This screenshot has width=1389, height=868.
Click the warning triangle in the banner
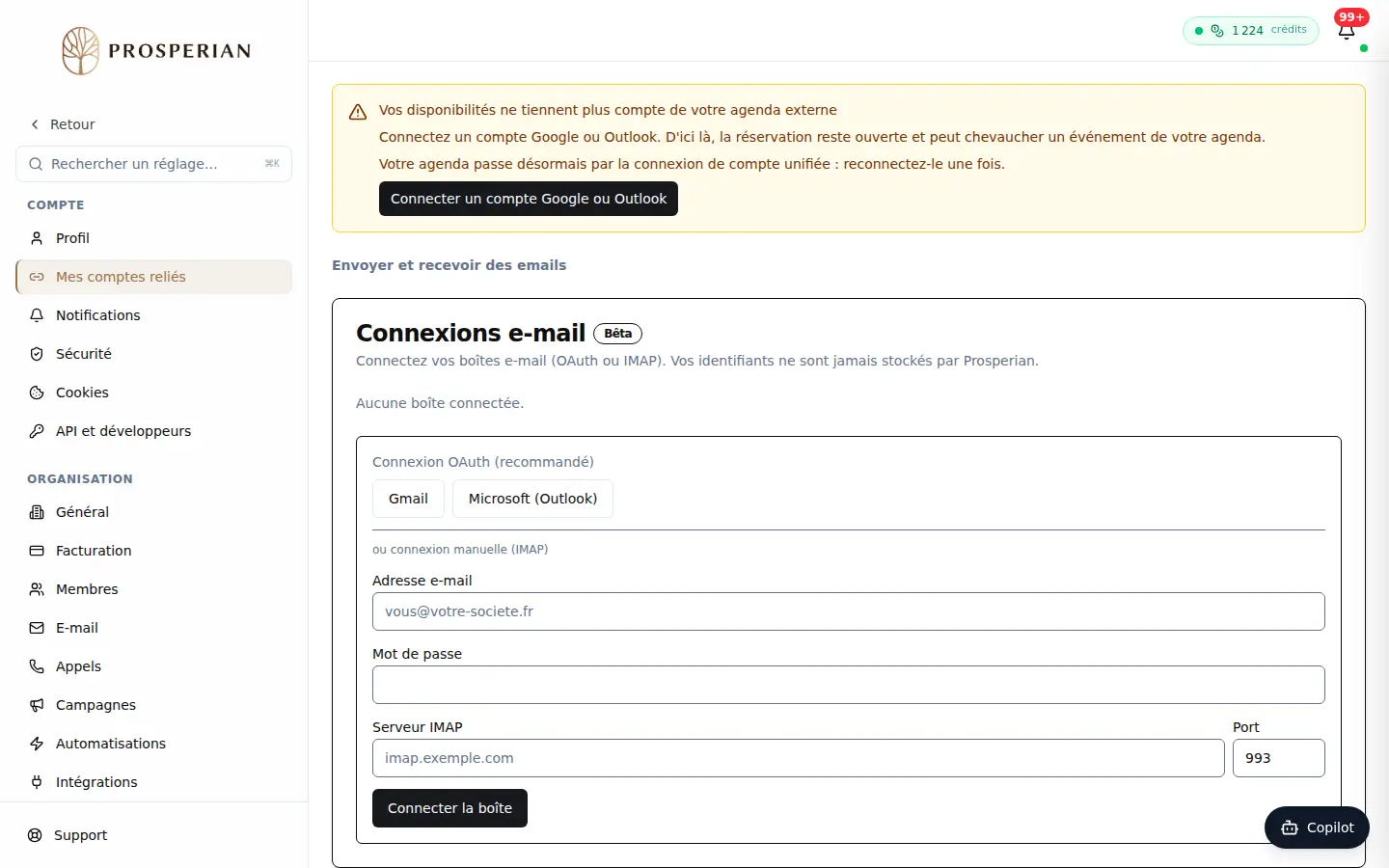pos(358,112)
